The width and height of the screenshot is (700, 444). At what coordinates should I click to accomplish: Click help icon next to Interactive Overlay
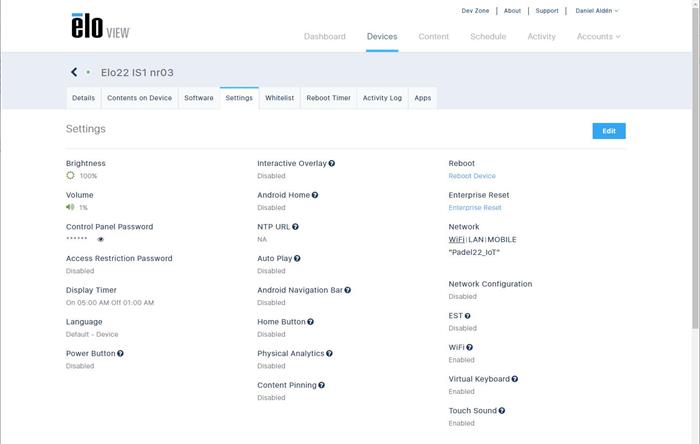[x=332, y=163]
